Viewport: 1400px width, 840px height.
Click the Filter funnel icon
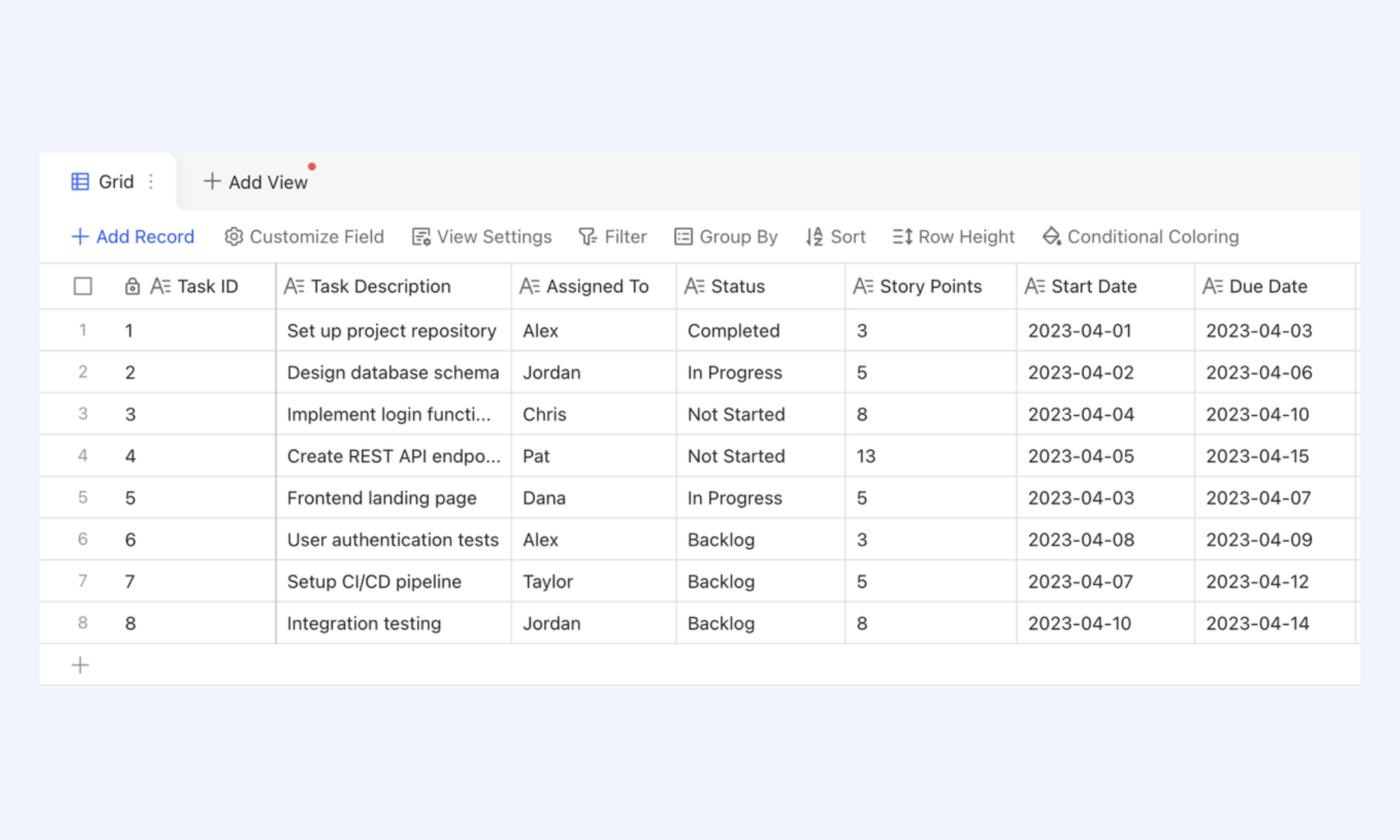coord(588,237)
